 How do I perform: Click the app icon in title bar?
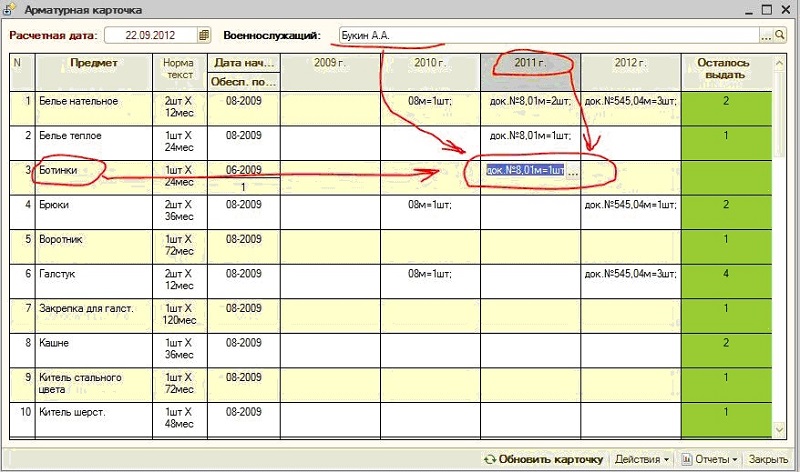pos(11,9)
